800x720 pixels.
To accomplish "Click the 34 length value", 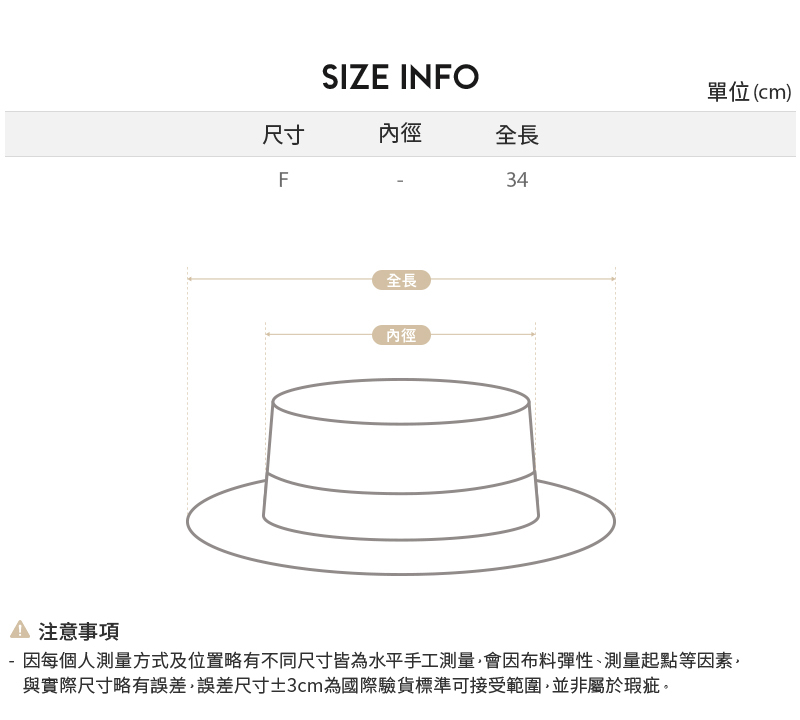I will click(x=517, y=180).
